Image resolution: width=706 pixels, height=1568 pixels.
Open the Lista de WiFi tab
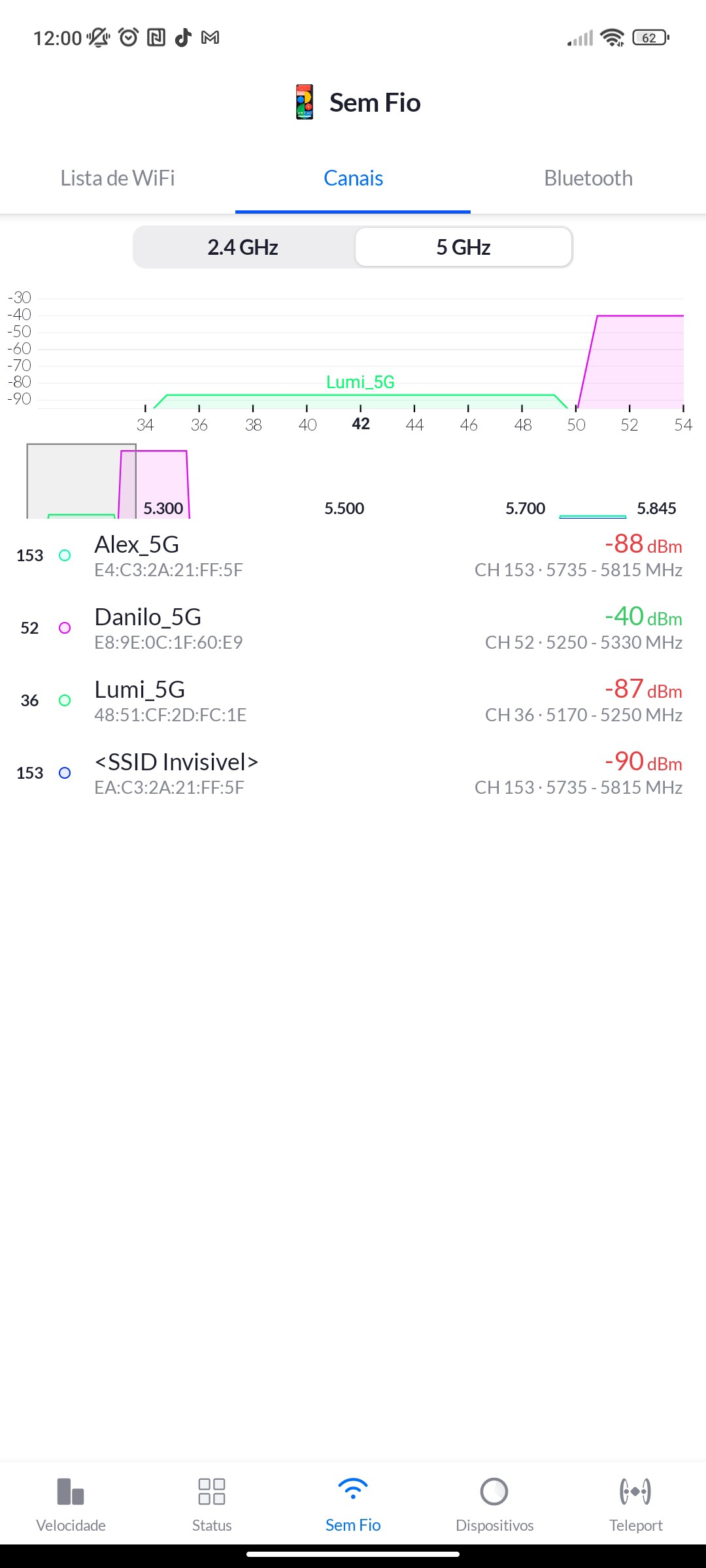coord(118,178)
